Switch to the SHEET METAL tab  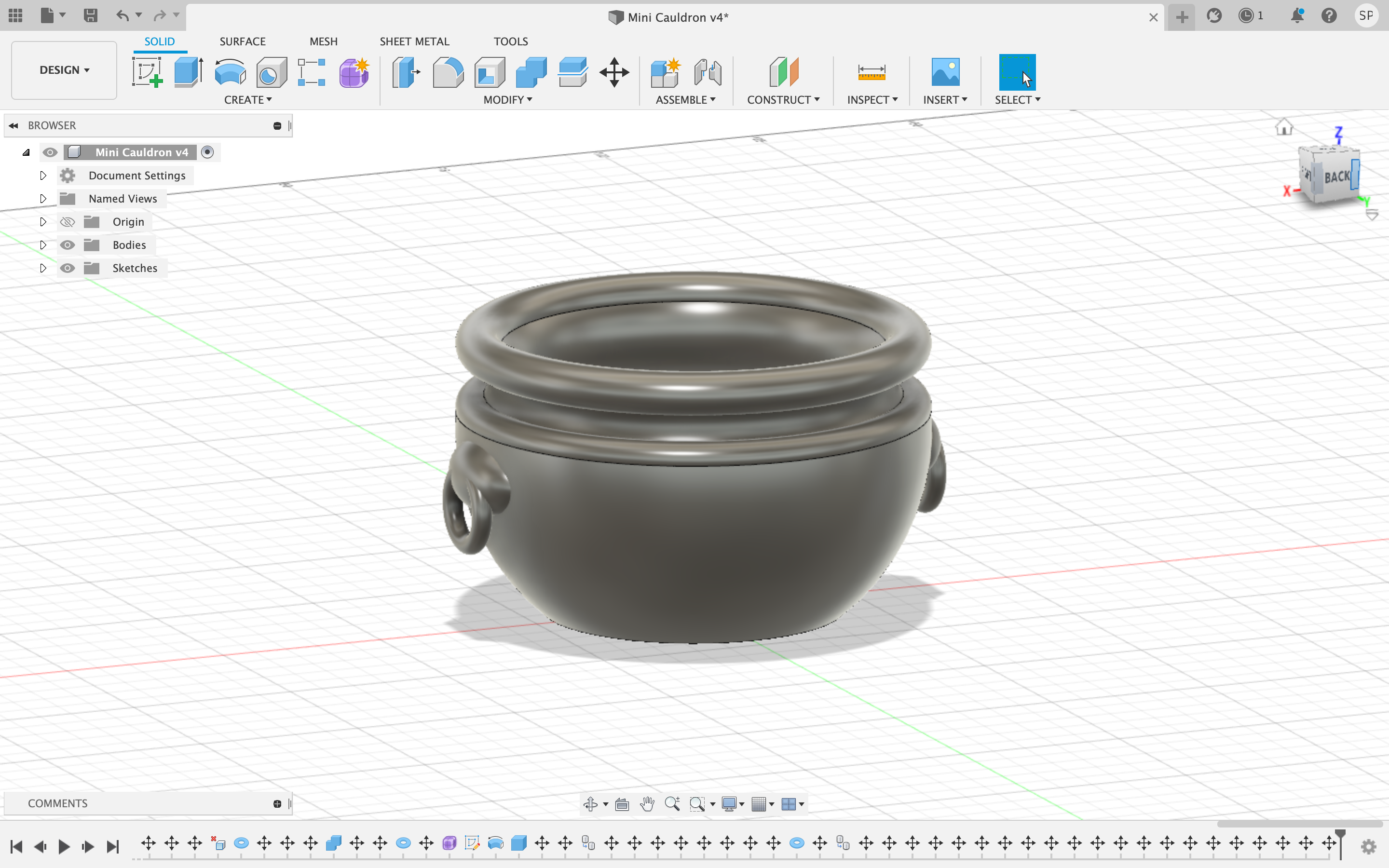[x=414, y=41]
